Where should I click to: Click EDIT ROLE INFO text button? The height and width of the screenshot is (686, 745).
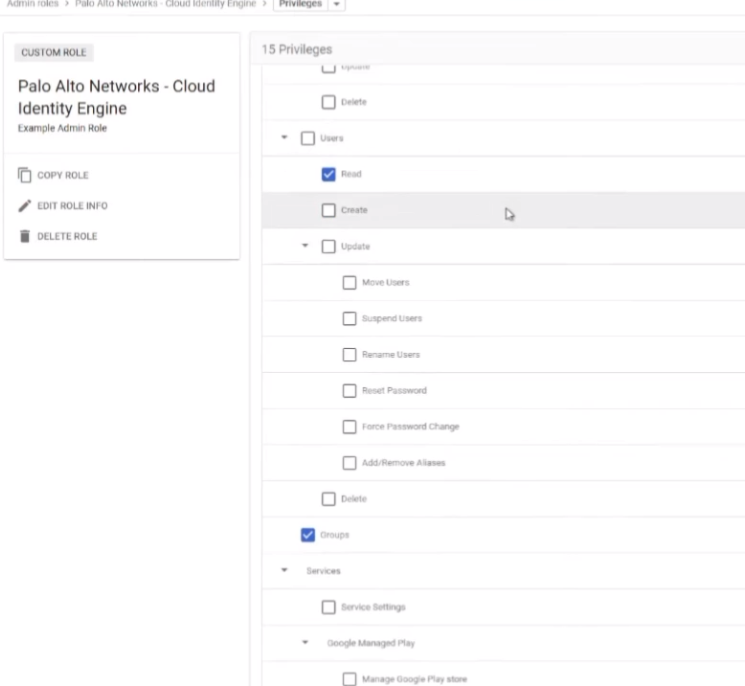click(x=72, y=206)
